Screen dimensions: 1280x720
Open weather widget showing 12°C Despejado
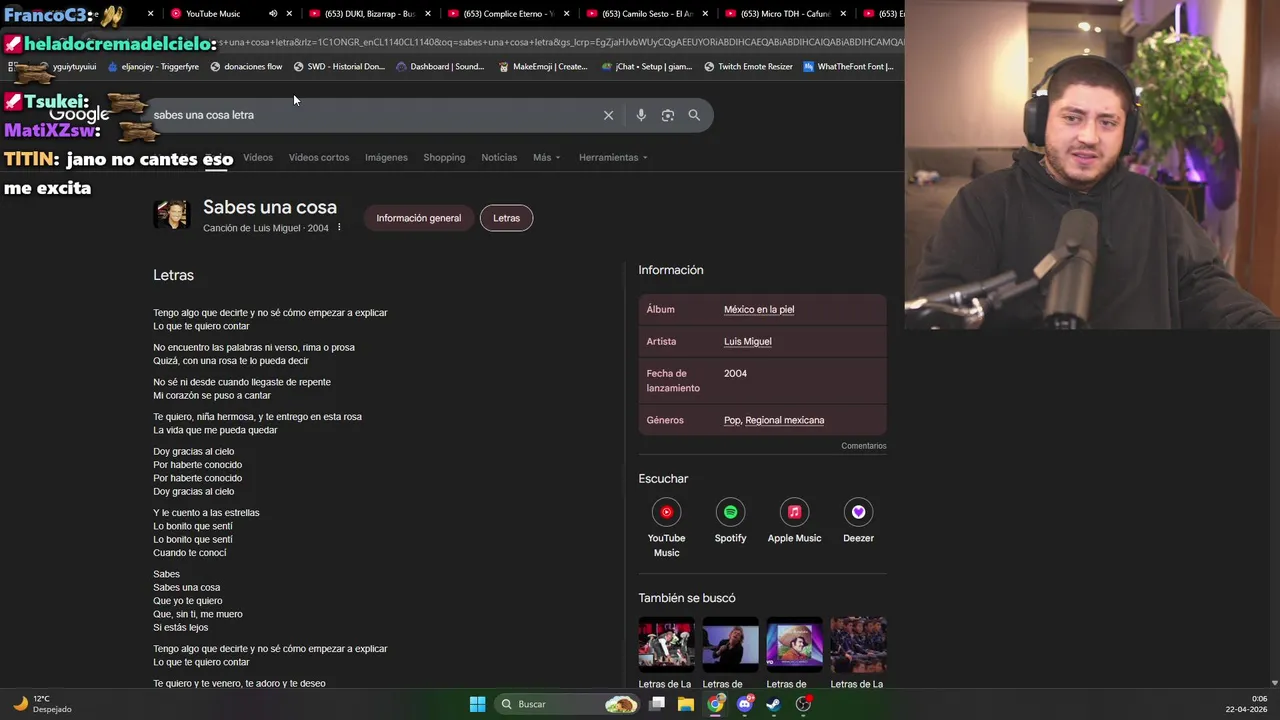42,704
